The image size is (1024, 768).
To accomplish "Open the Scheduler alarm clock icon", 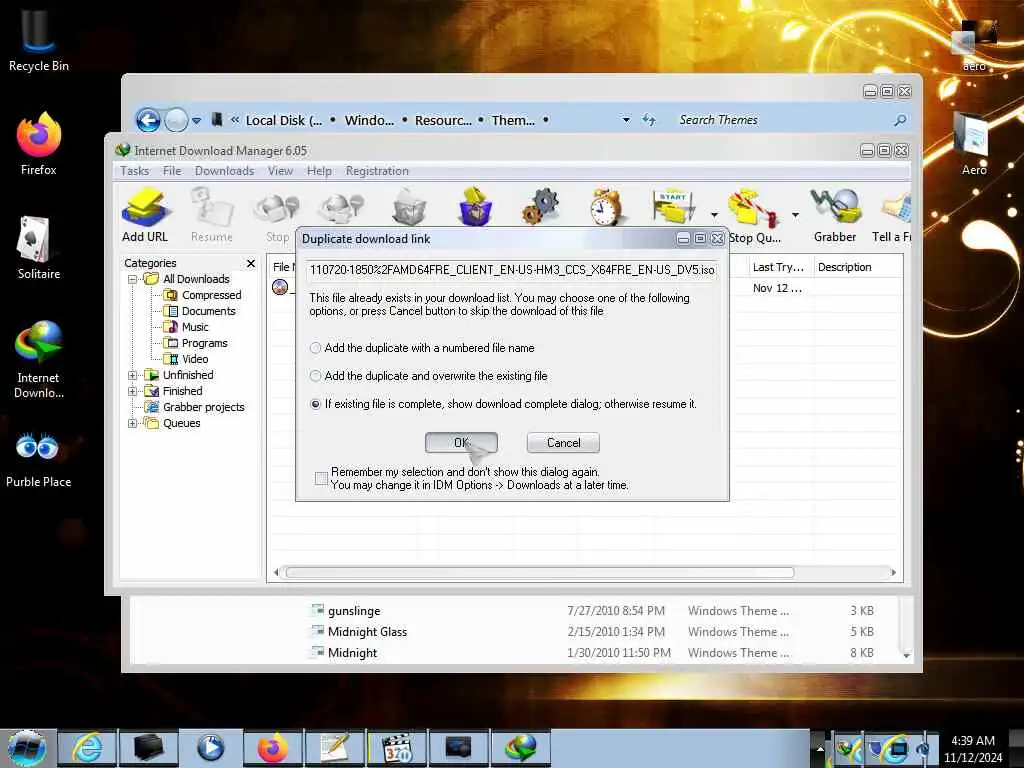I will [x=605, y=206].
